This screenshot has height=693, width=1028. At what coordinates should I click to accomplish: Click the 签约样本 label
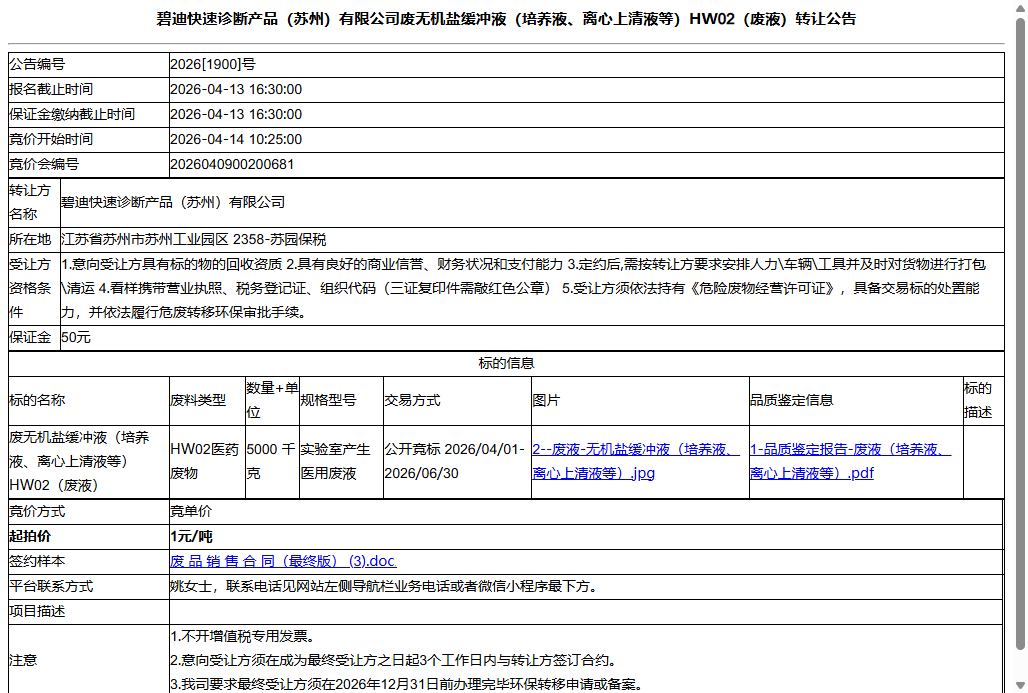coord(37,561)
